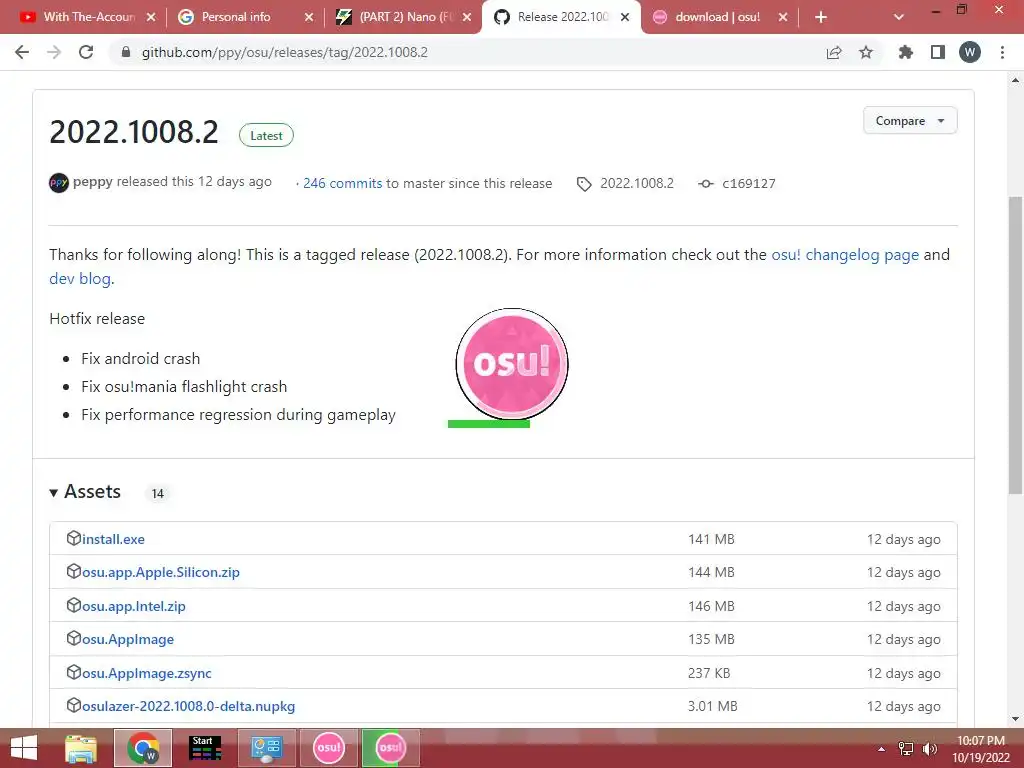This screenshot has width=1024, height=768.
Task: Open the pink osu! taskbar app
Action: coord(328,748)
